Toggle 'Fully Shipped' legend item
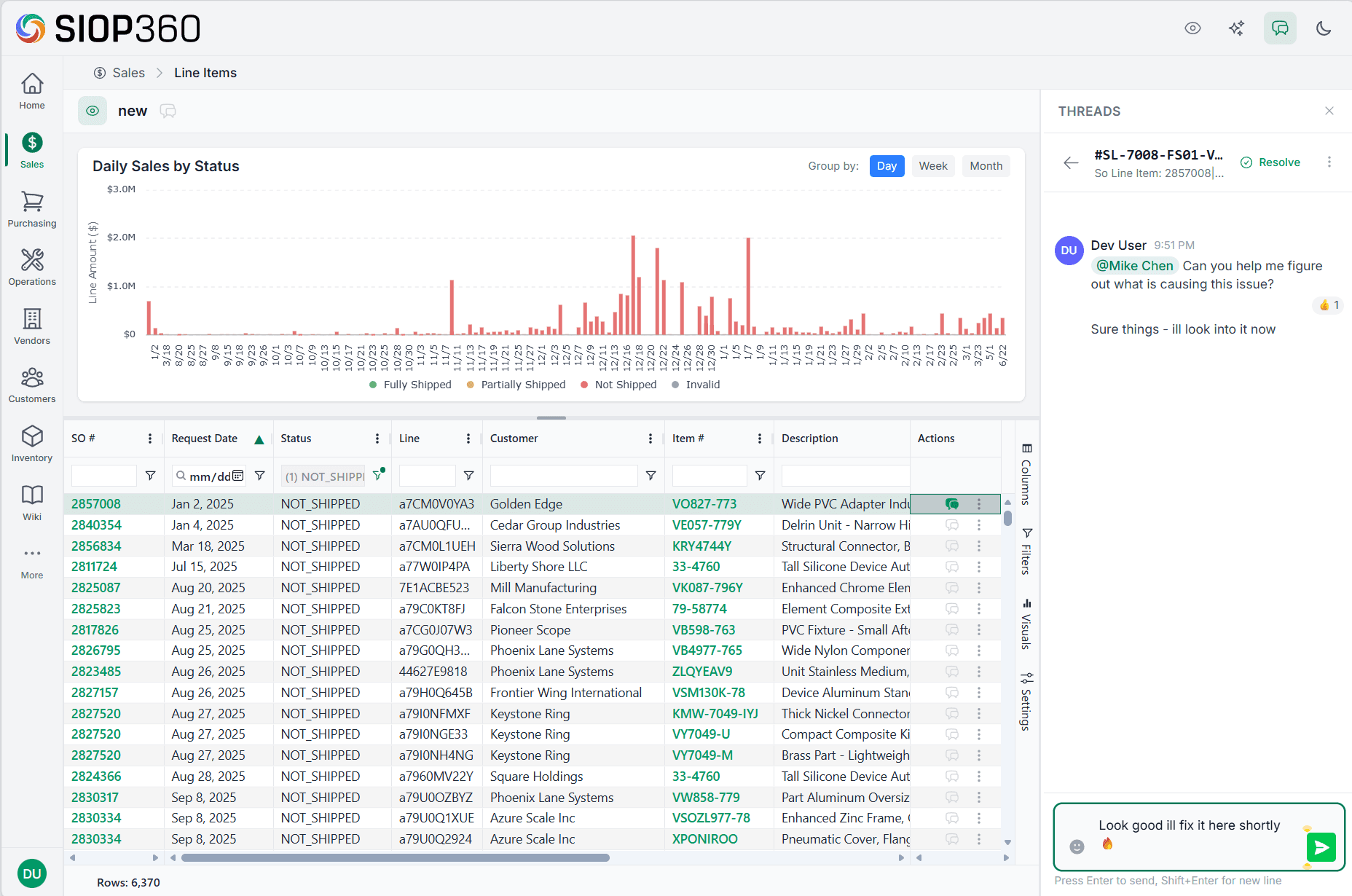Viewport: 1352px width, 896px height. click(x=409, y=384)
